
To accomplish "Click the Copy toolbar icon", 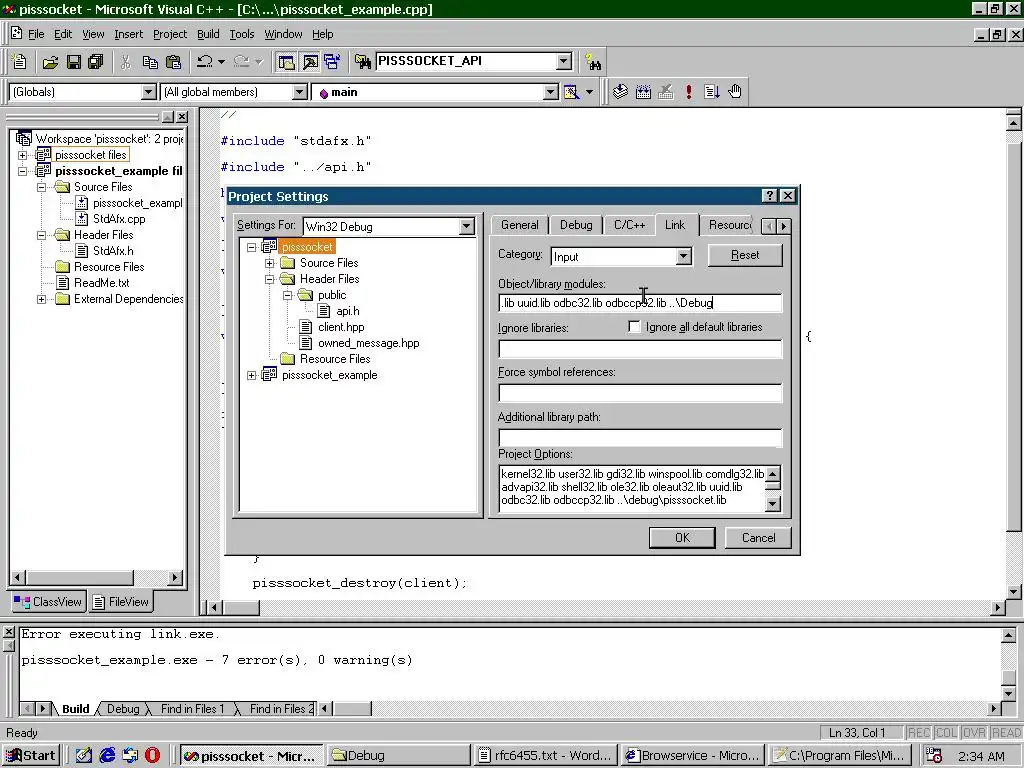I will pos(150,62).
